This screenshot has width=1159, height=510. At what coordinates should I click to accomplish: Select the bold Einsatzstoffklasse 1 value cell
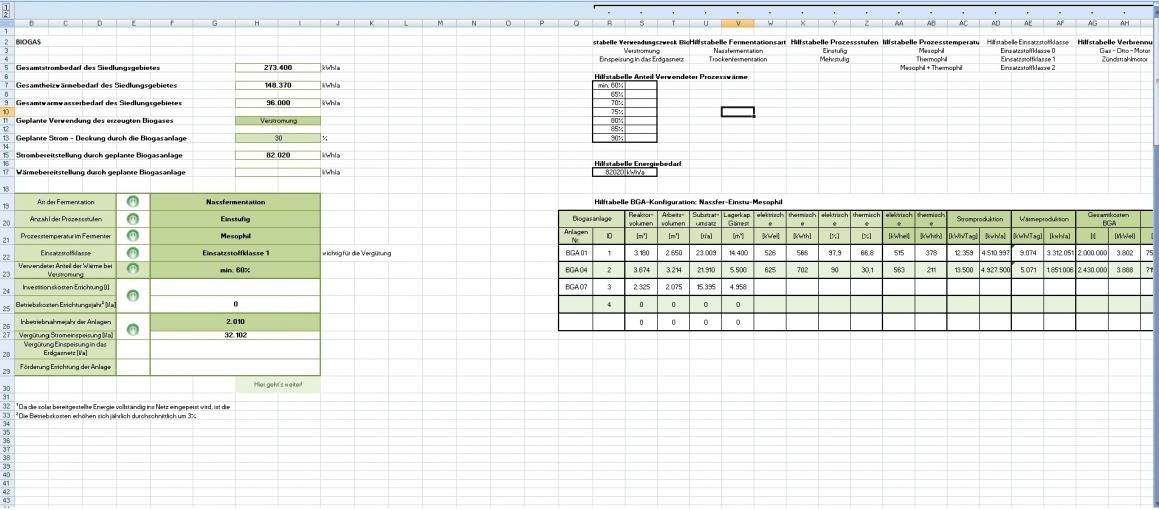tap(235, 253)
